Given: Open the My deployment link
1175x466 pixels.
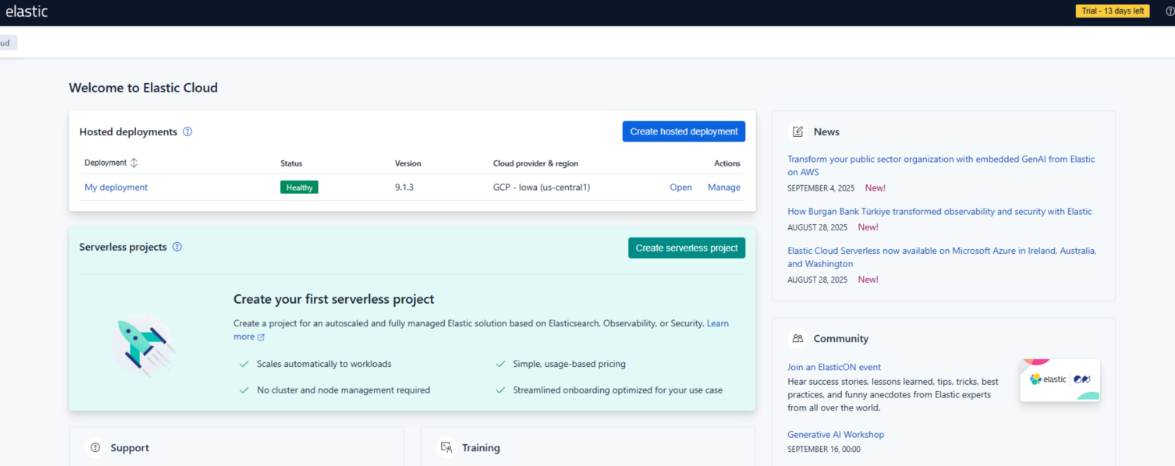Looking at the screenshot, I should tap(116, 187).
